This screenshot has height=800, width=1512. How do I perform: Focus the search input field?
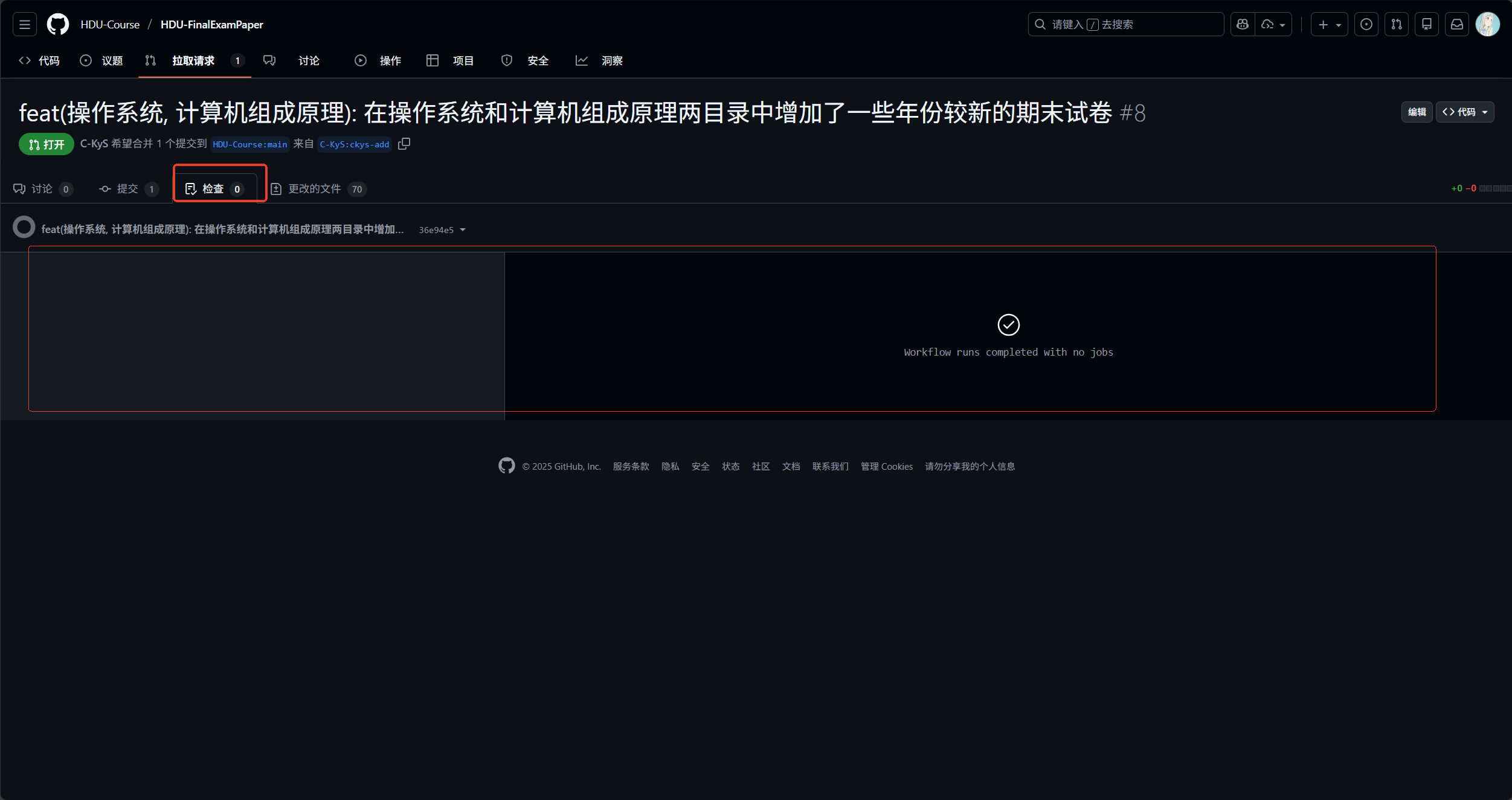coord(1126,24)
